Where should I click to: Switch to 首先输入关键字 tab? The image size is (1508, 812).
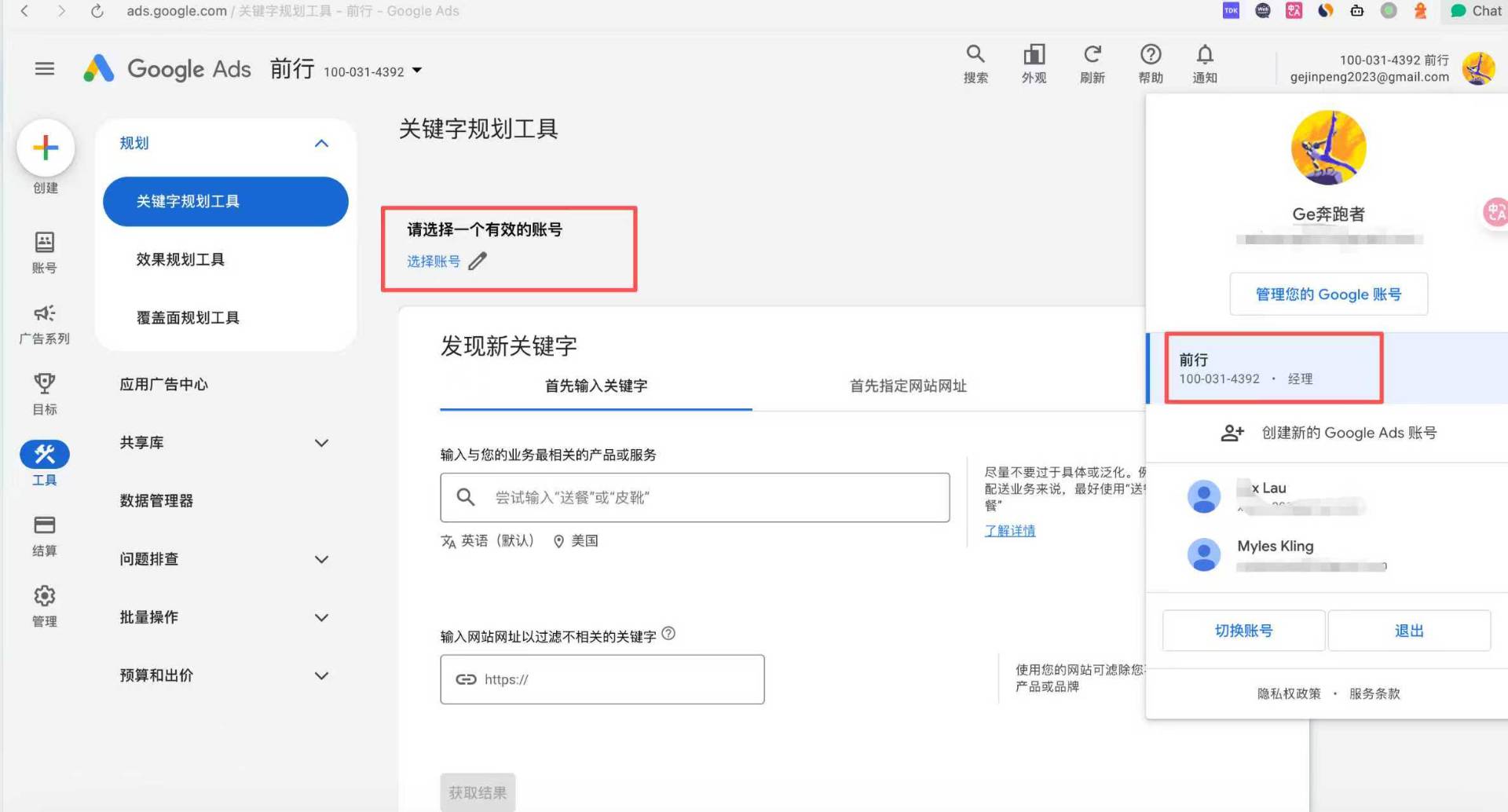(x=596, y=386)
